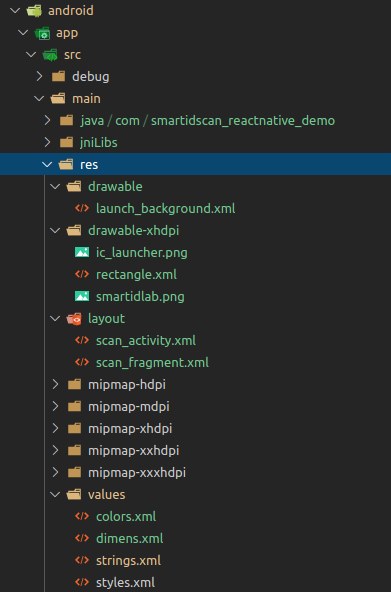
Task: Click the layout folder icon
Action: (x=74, y=319)
